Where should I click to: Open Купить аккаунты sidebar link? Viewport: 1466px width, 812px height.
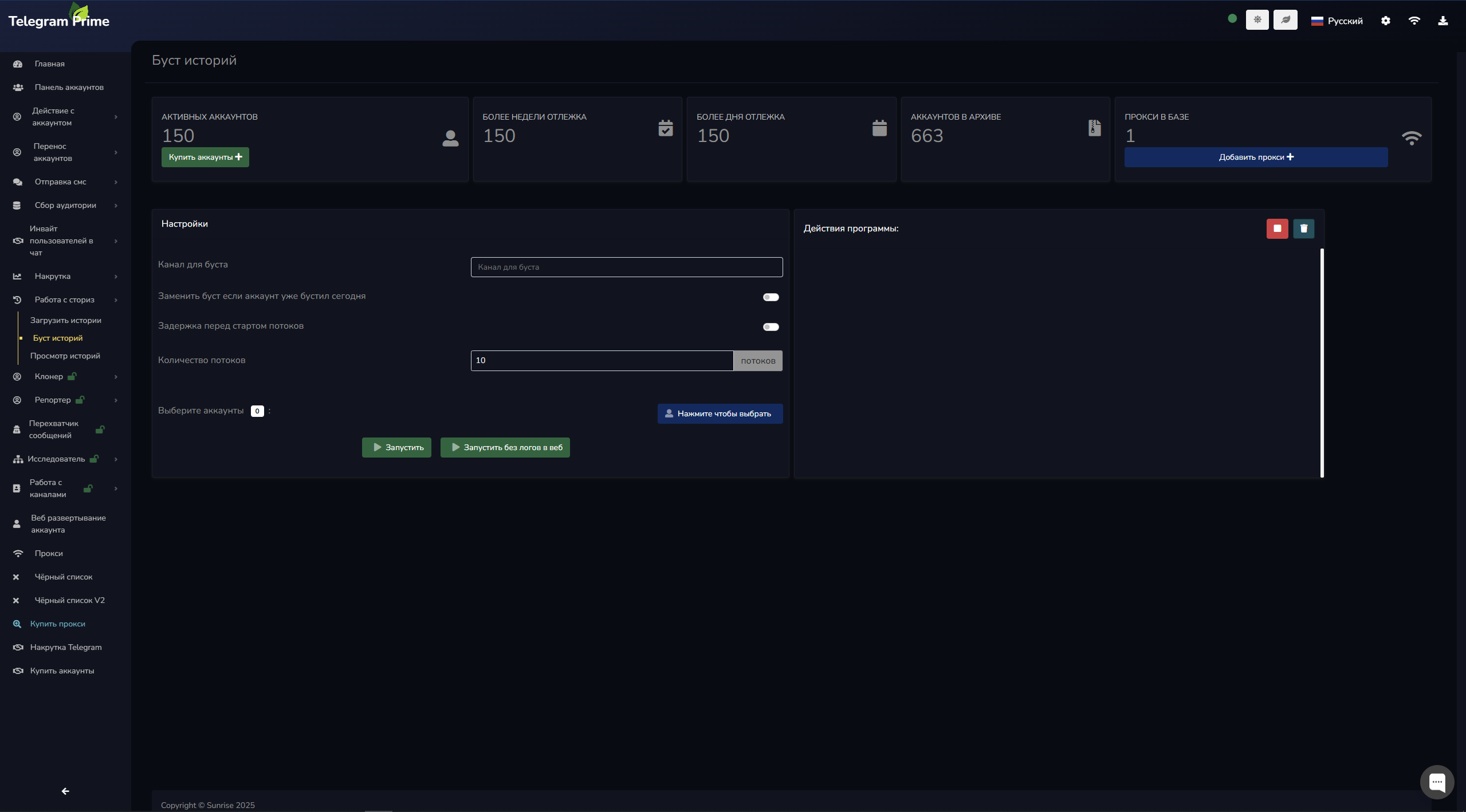click(x=62, y=671)
